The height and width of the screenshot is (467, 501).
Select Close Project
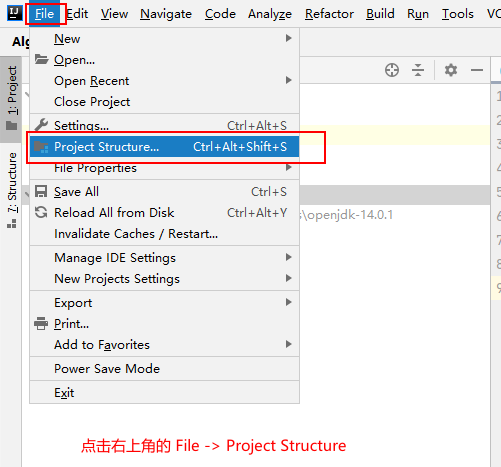click(x=164, y=102)
